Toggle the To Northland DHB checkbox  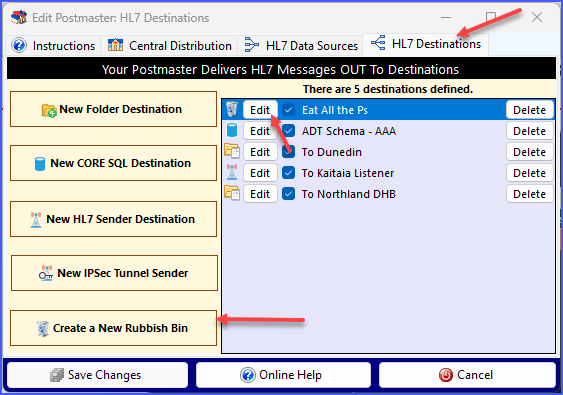coord(288,194)
